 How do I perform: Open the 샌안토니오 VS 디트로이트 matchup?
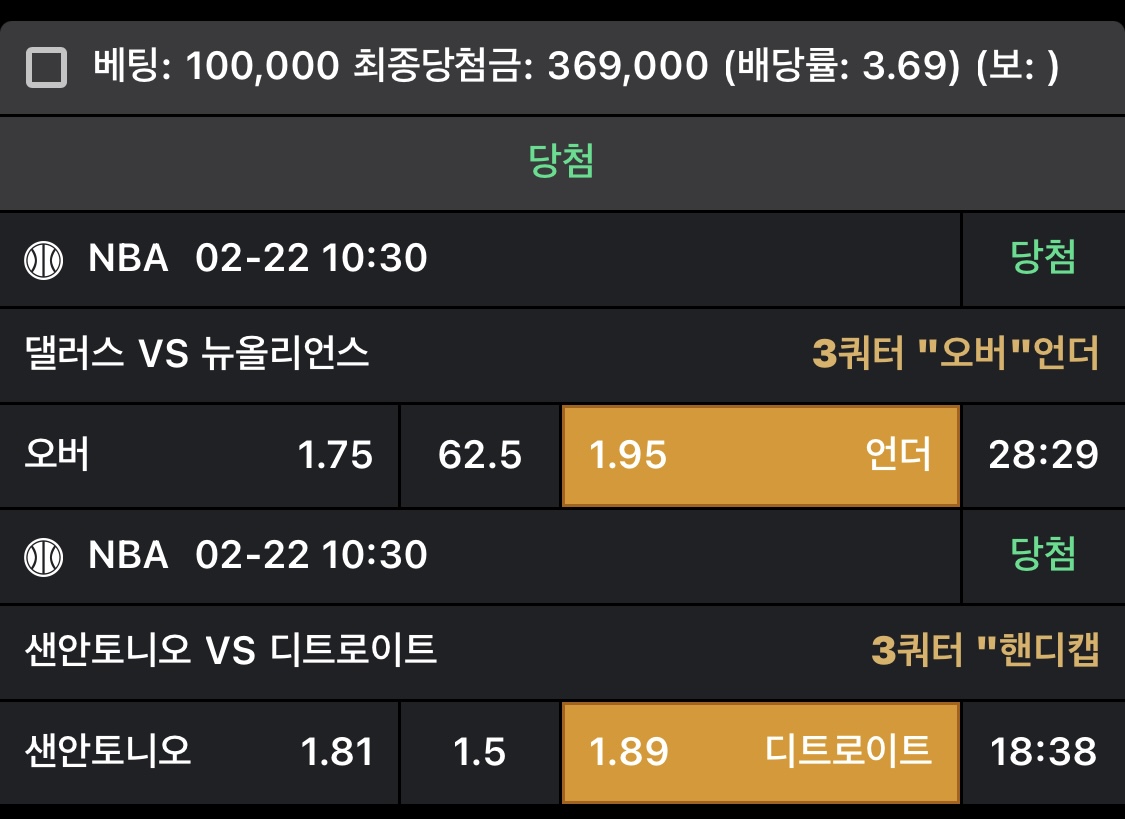231,650
